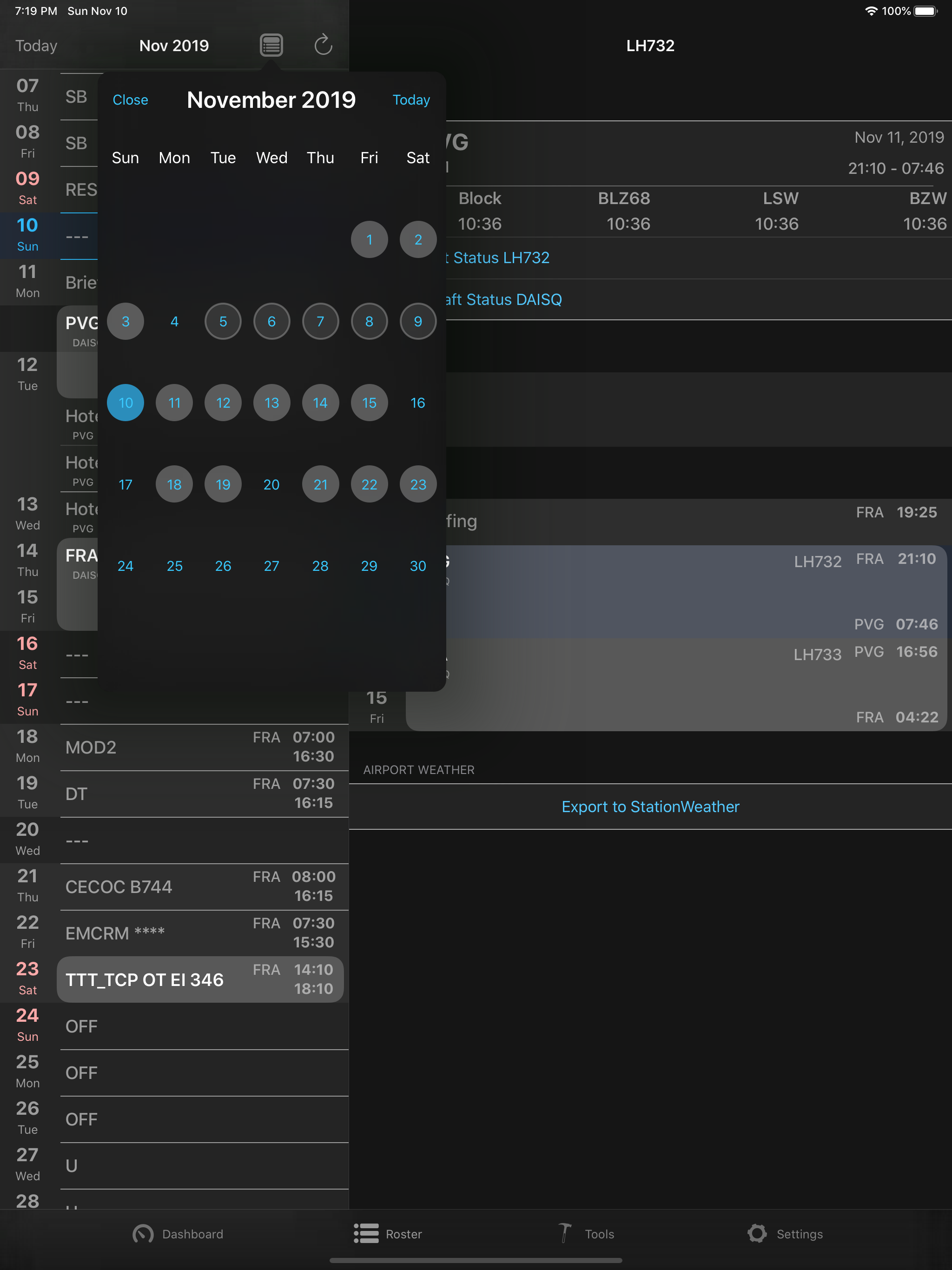This screenshot has width=952, height=1270.
Task: Switch to the Roster tab
Action: pos(388,1234)
